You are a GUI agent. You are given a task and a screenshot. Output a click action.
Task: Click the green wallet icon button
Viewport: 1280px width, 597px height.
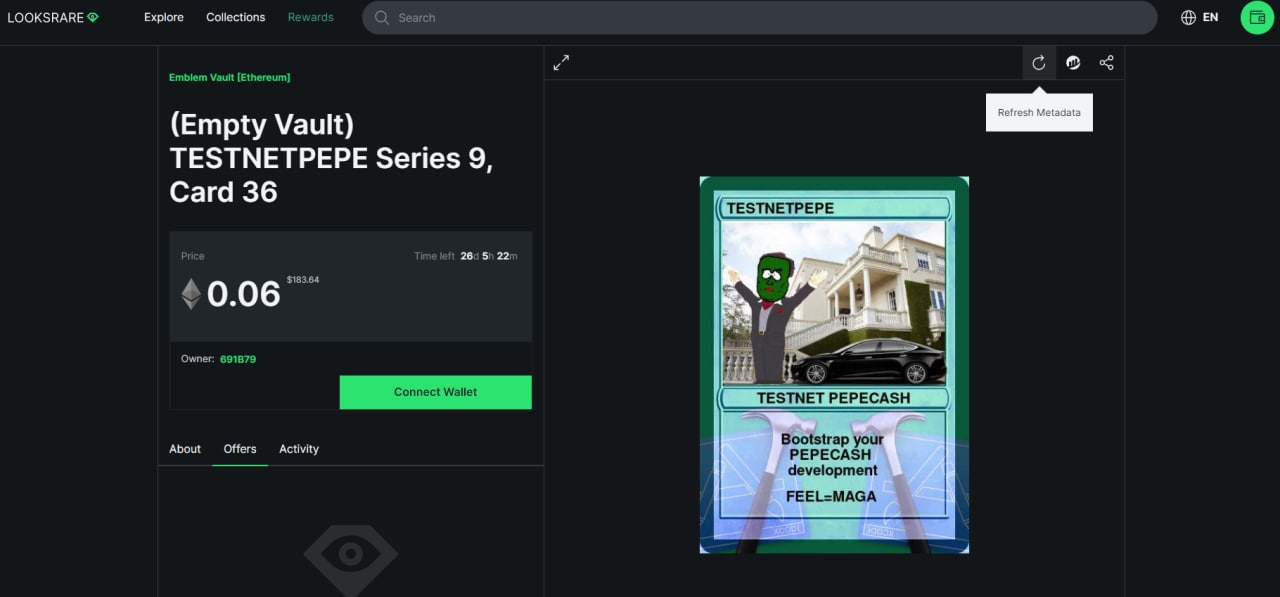click(1257, 17)
